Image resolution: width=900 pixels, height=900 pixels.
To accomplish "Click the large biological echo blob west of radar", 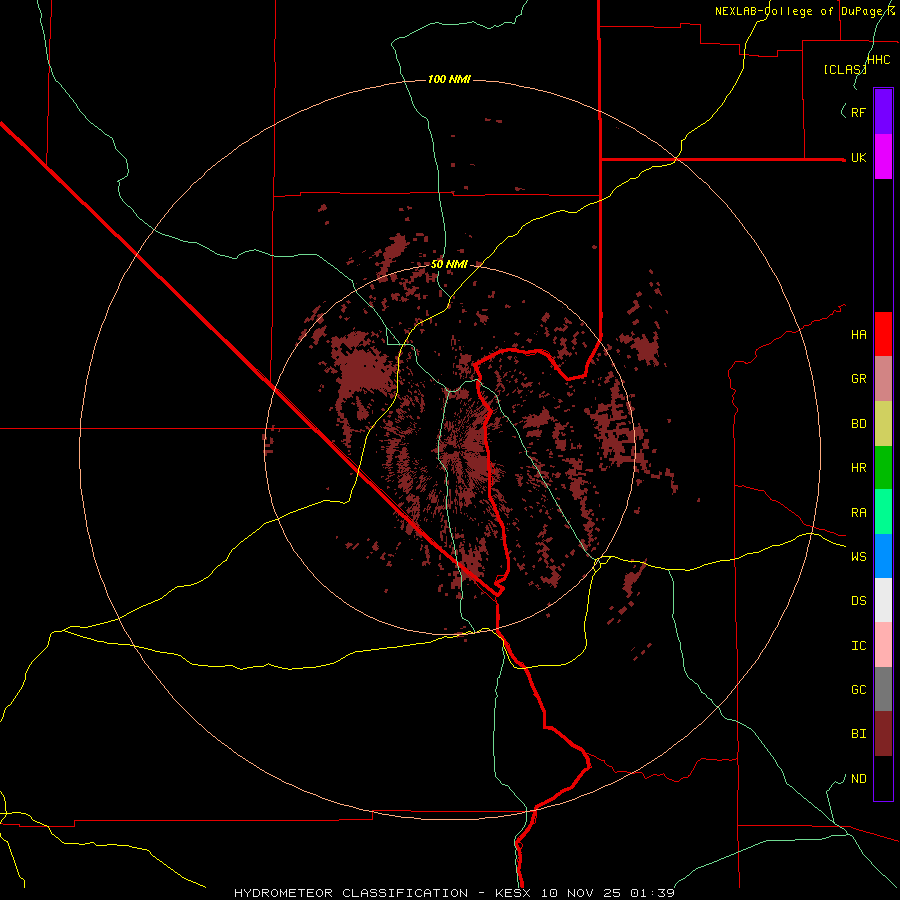I will pyautogui.click(x=363, y=370).
